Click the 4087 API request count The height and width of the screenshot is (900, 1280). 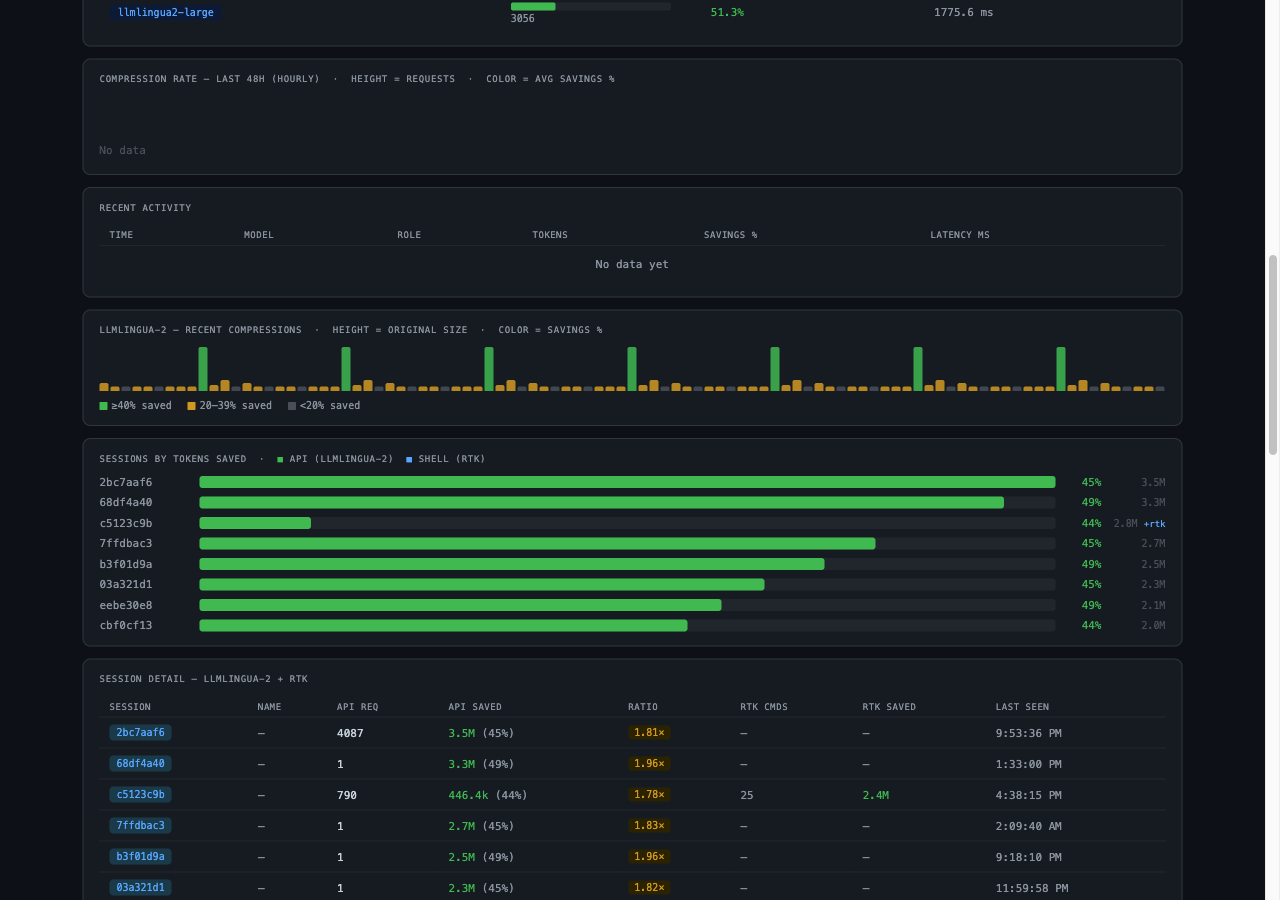click(350, 733)
